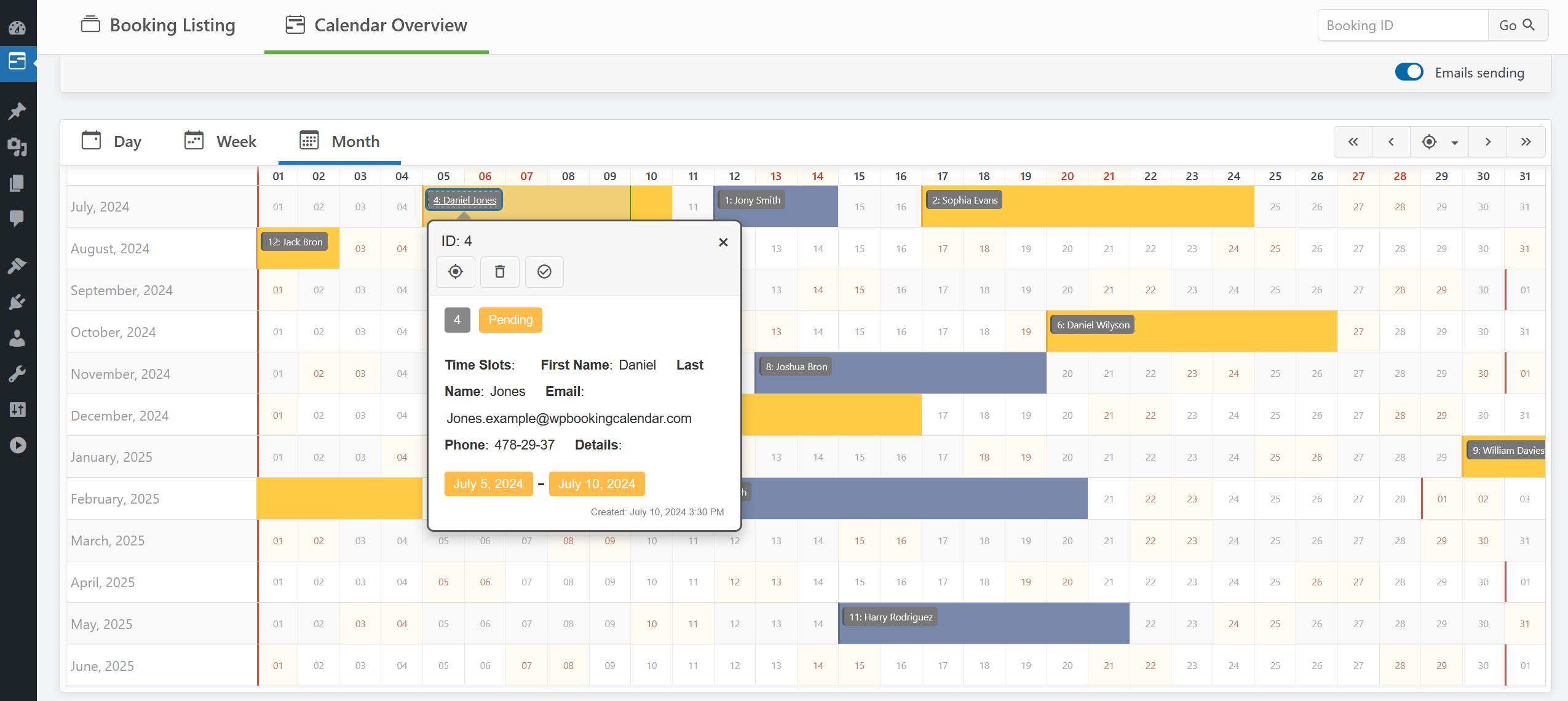
Task: Click the sidebar Comments speech bubble icon
Action: [x=17, y=218]
